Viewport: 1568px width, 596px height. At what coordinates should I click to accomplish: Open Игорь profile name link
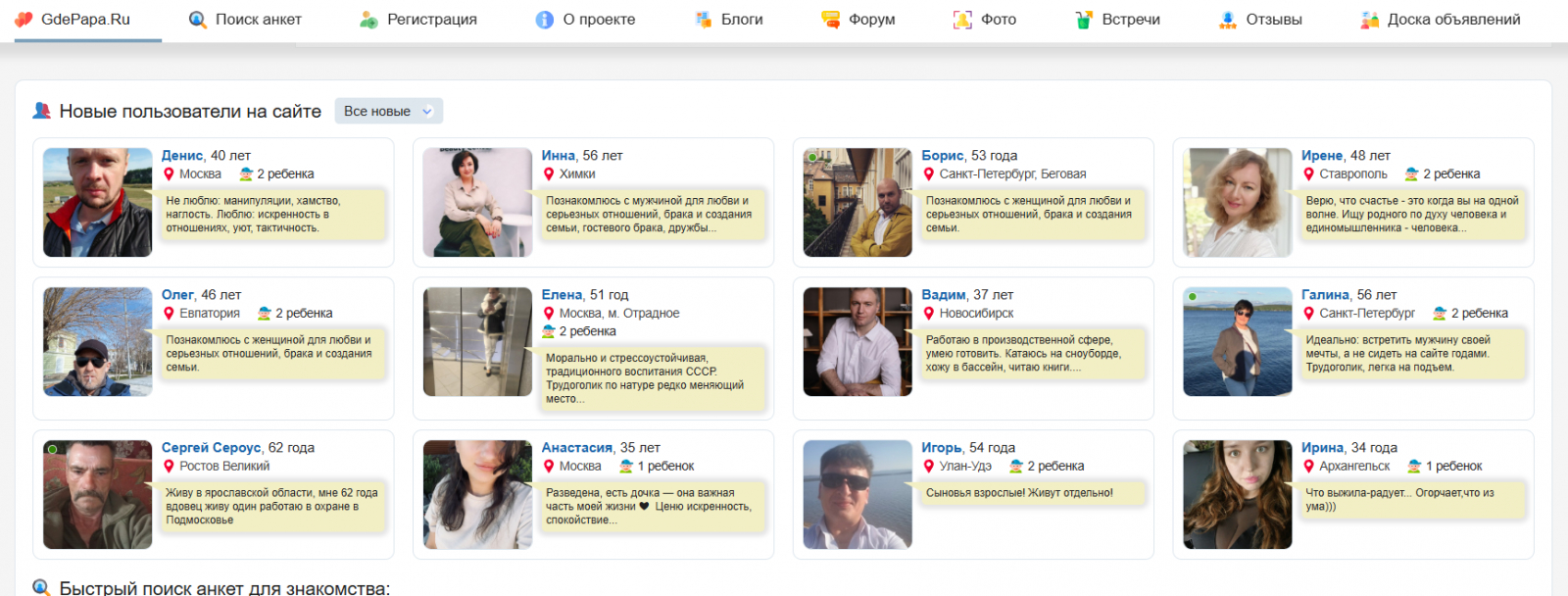click(x=942, y=448)
